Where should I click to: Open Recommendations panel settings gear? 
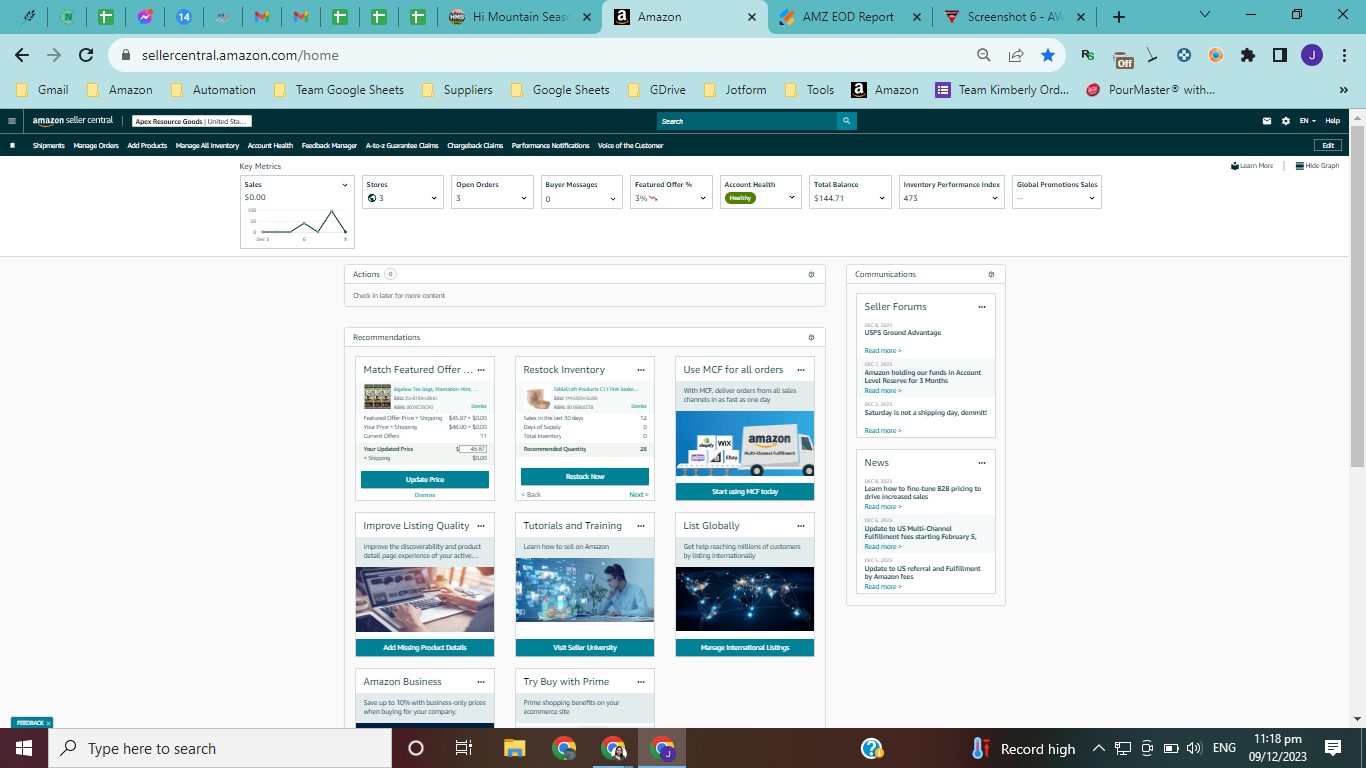pos(811,338)
